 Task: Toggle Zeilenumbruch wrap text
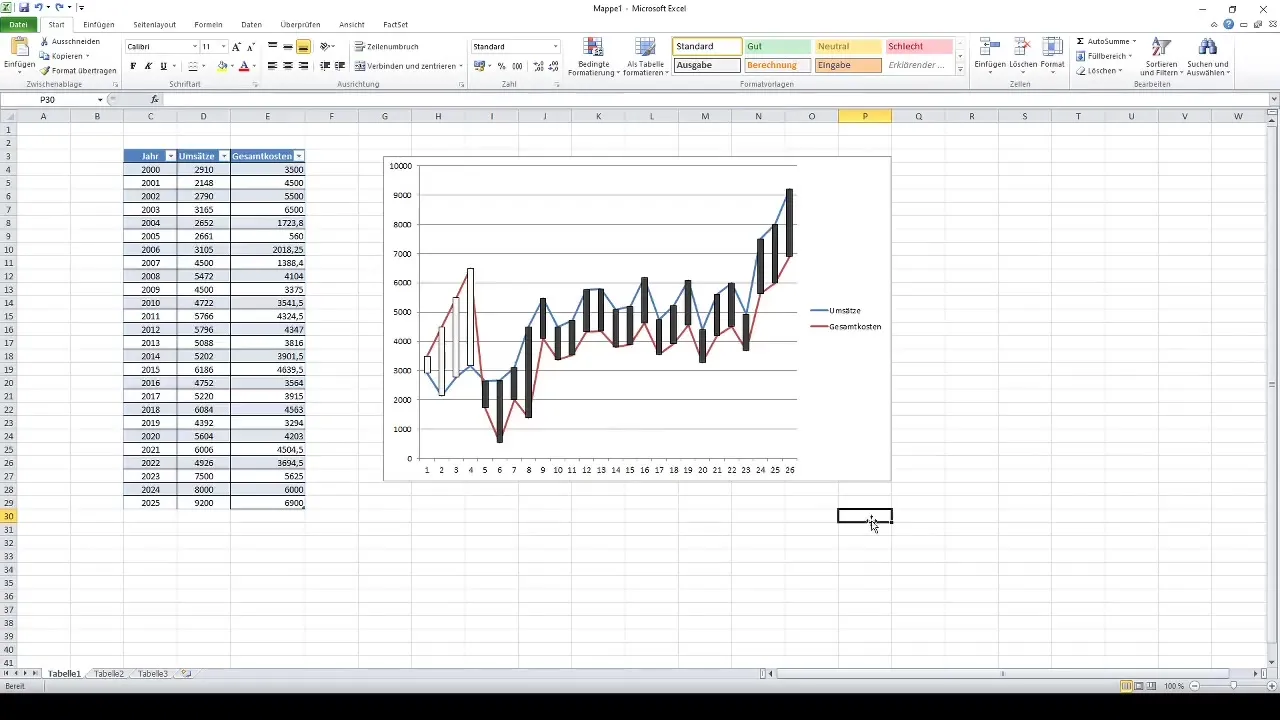point(387,47)
